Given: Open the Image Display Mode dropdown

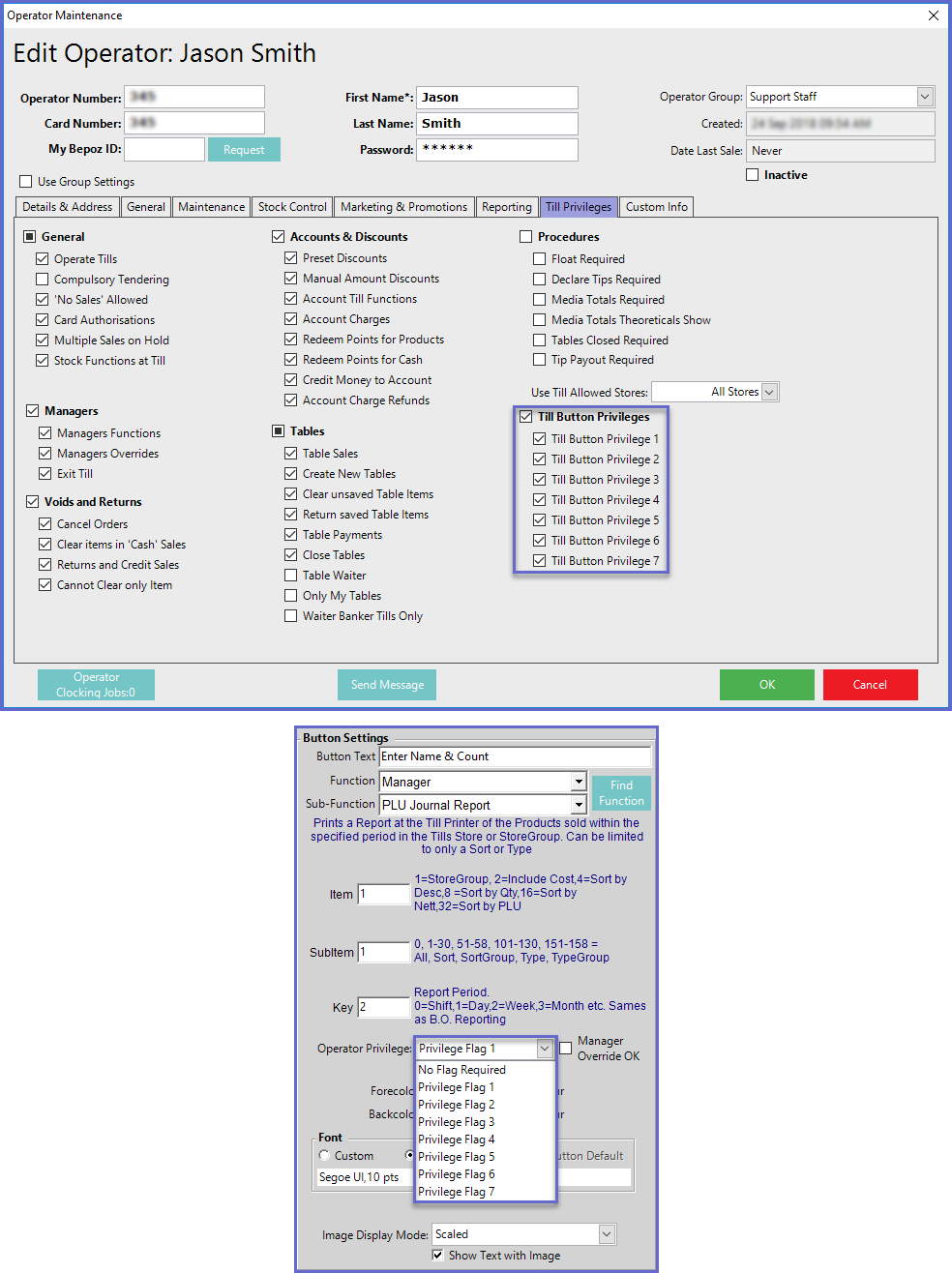Looking at the screenshot, I should (607, 1234).
